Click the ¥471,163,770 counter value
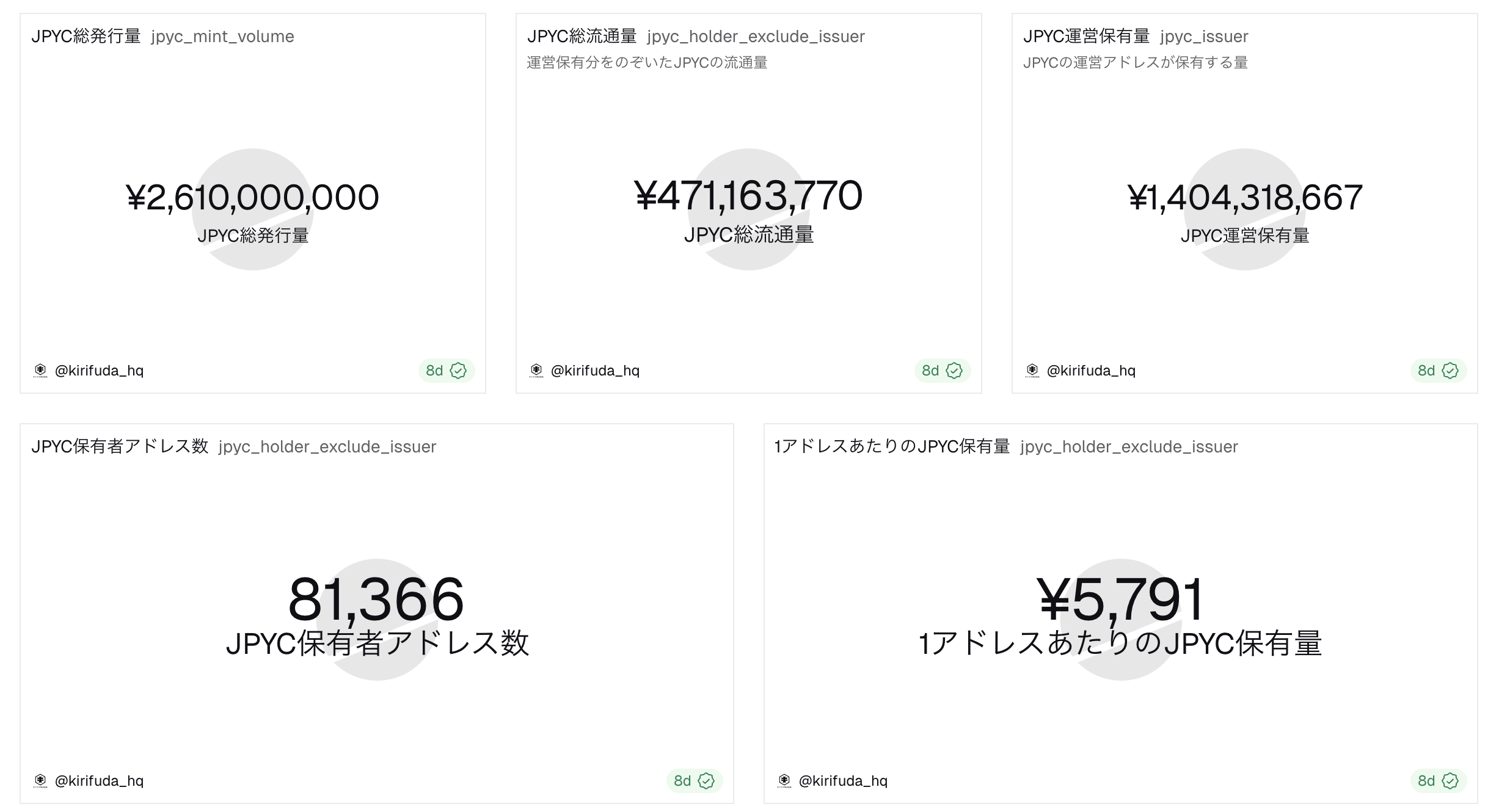Image resolution: width=1488 pixels, height=812 pixels. 748,197
